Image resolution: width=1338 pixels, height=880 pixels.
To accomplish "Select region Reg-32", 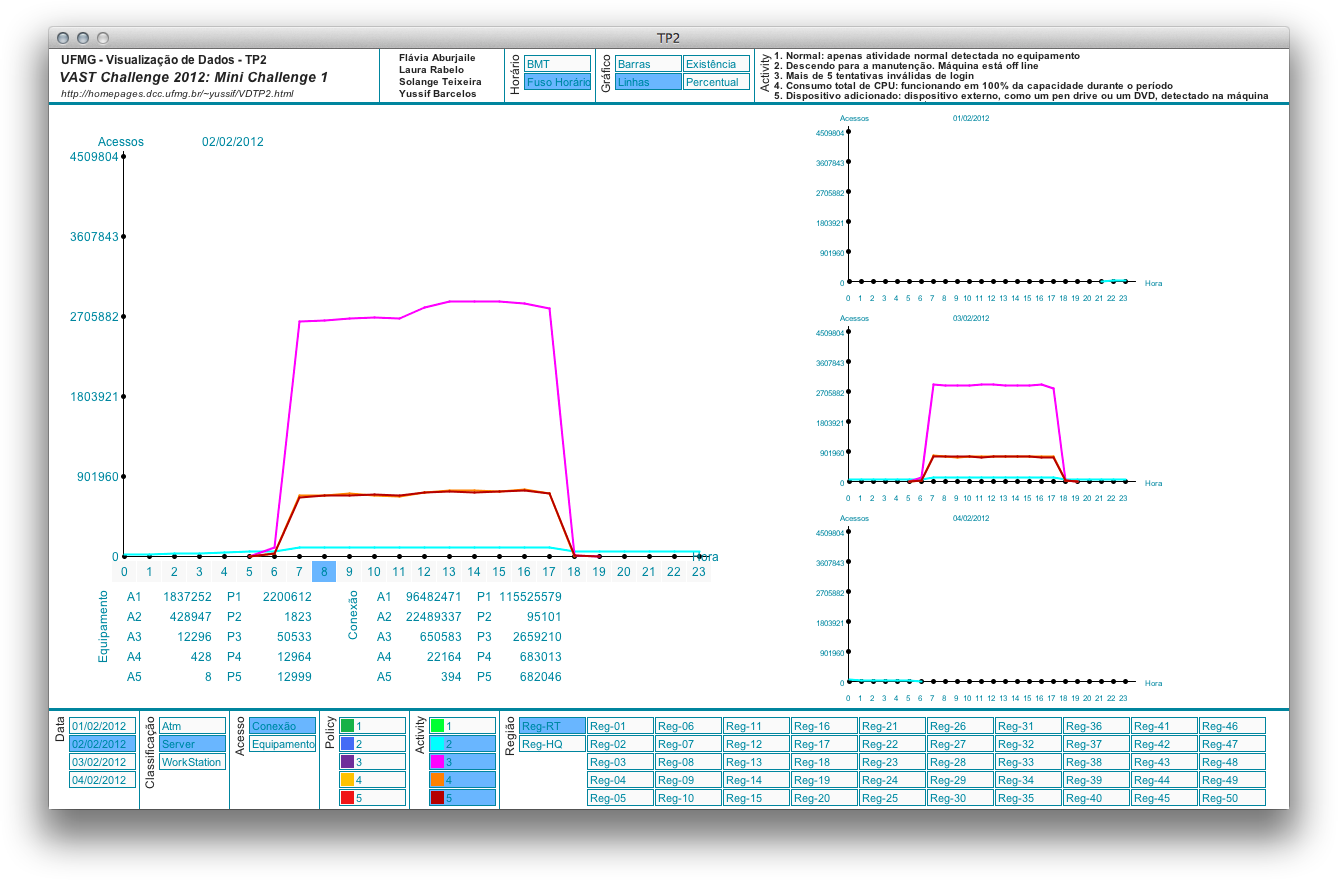I will tap(1028, 744).
